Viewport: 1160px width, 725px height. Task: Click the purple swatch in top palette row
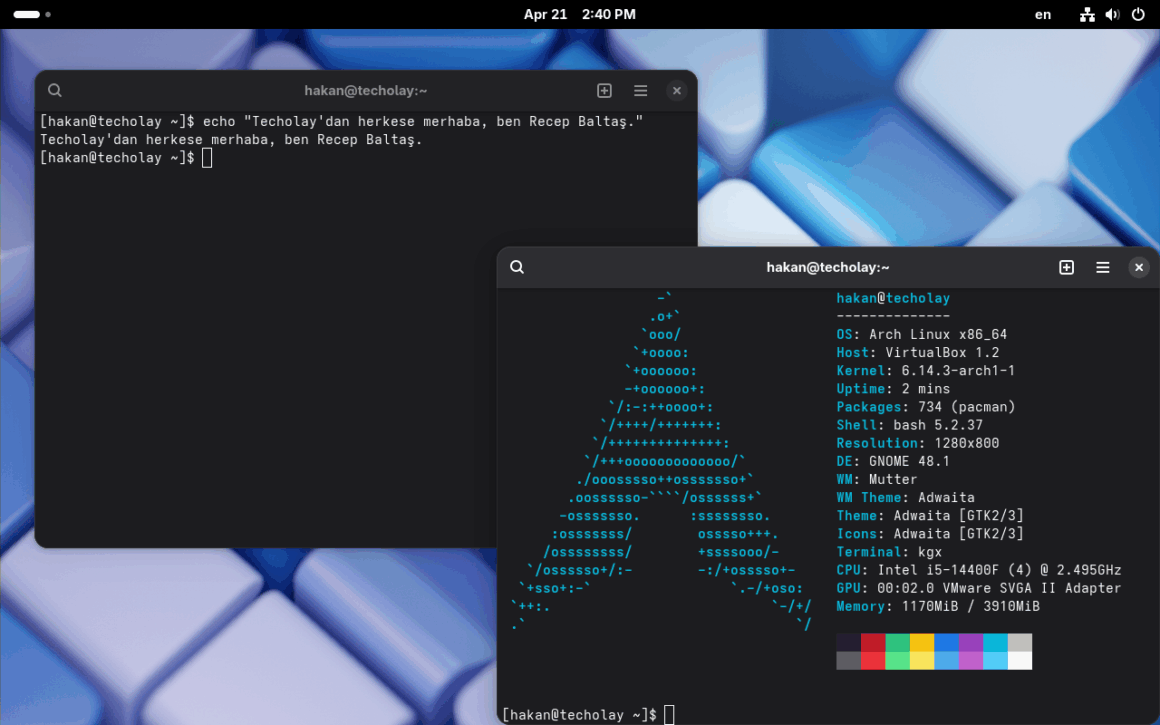pos(971,642)
